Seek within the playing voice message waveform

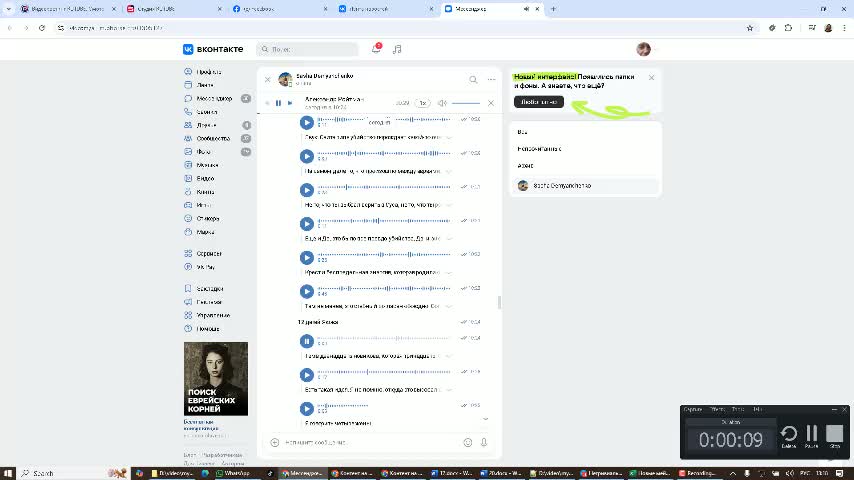(384, 338)
